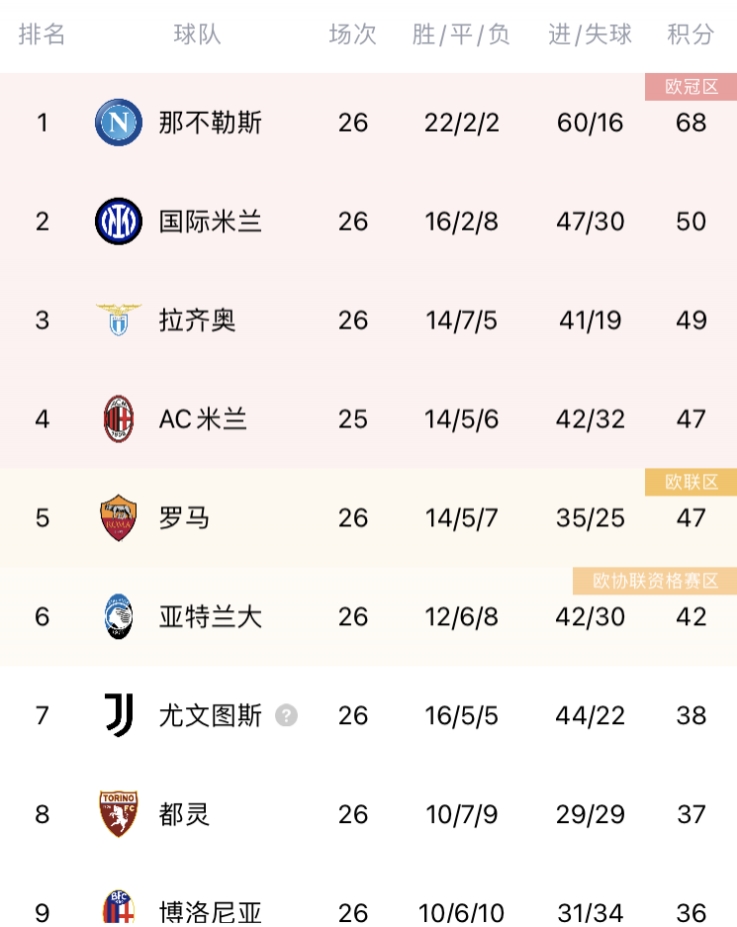Tap the Bologna BFC crest

[x=118, y=908]
